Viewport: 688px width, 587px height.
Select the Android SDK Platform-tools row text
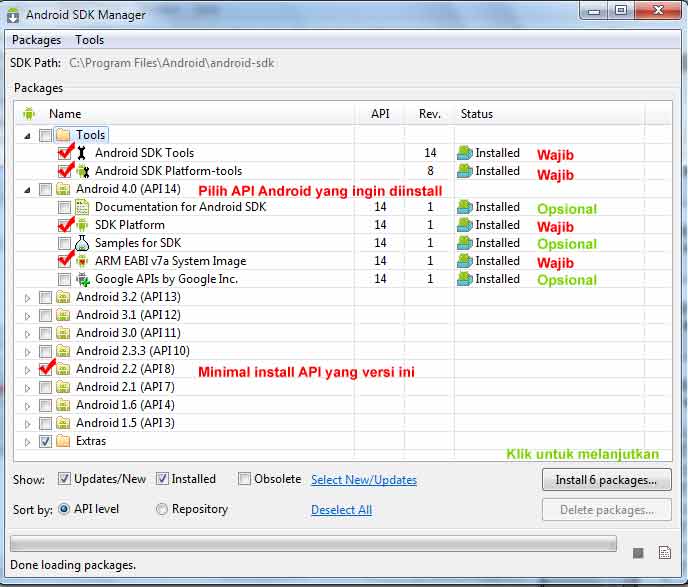click(x=168, y=171)
